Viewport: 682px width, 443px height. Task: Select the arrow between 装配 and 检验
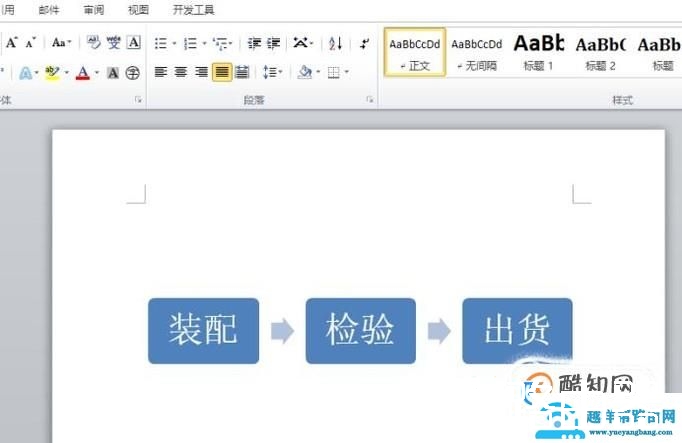pos(283,331)
